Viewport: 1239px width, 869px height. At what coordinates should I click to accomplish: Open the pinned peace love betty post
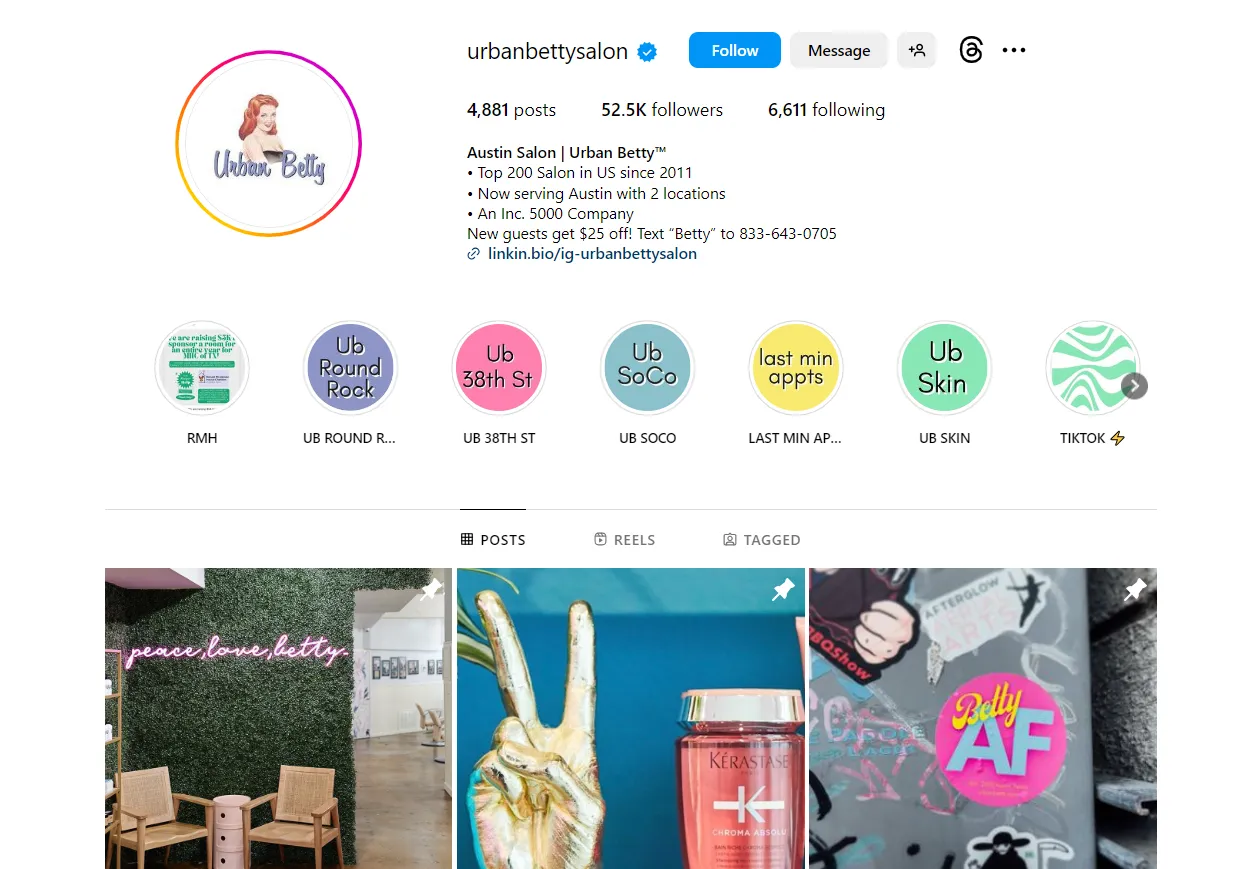click(278, 718)
